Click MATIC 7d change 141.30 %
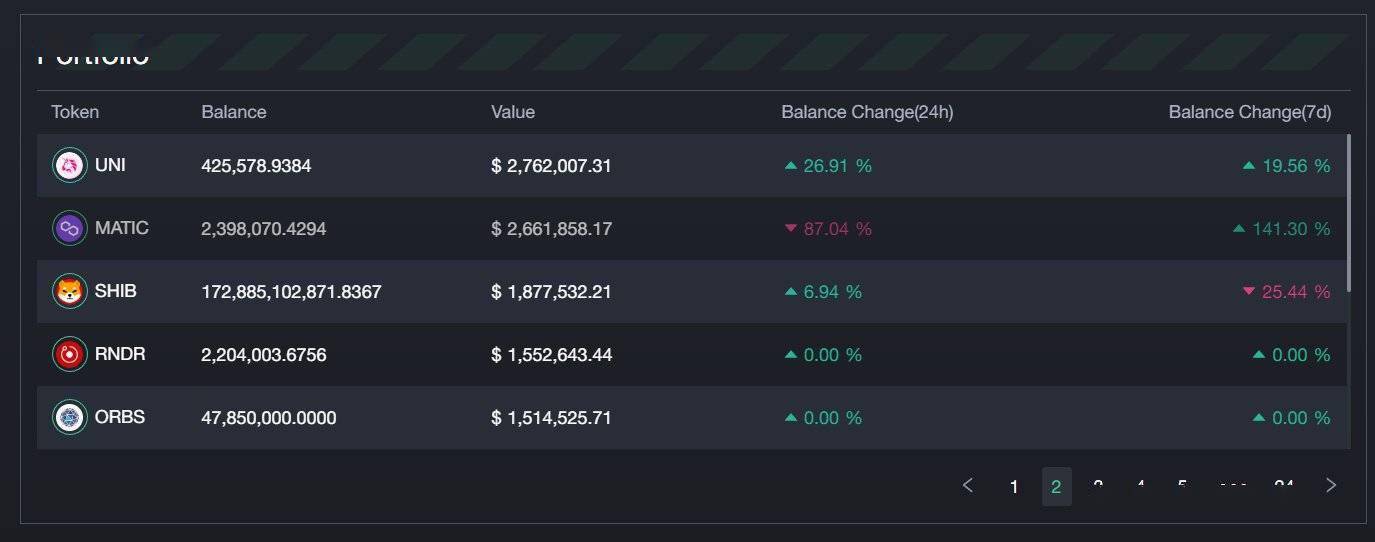The width and height of the screenshot is (1375, 542). 1282,229
